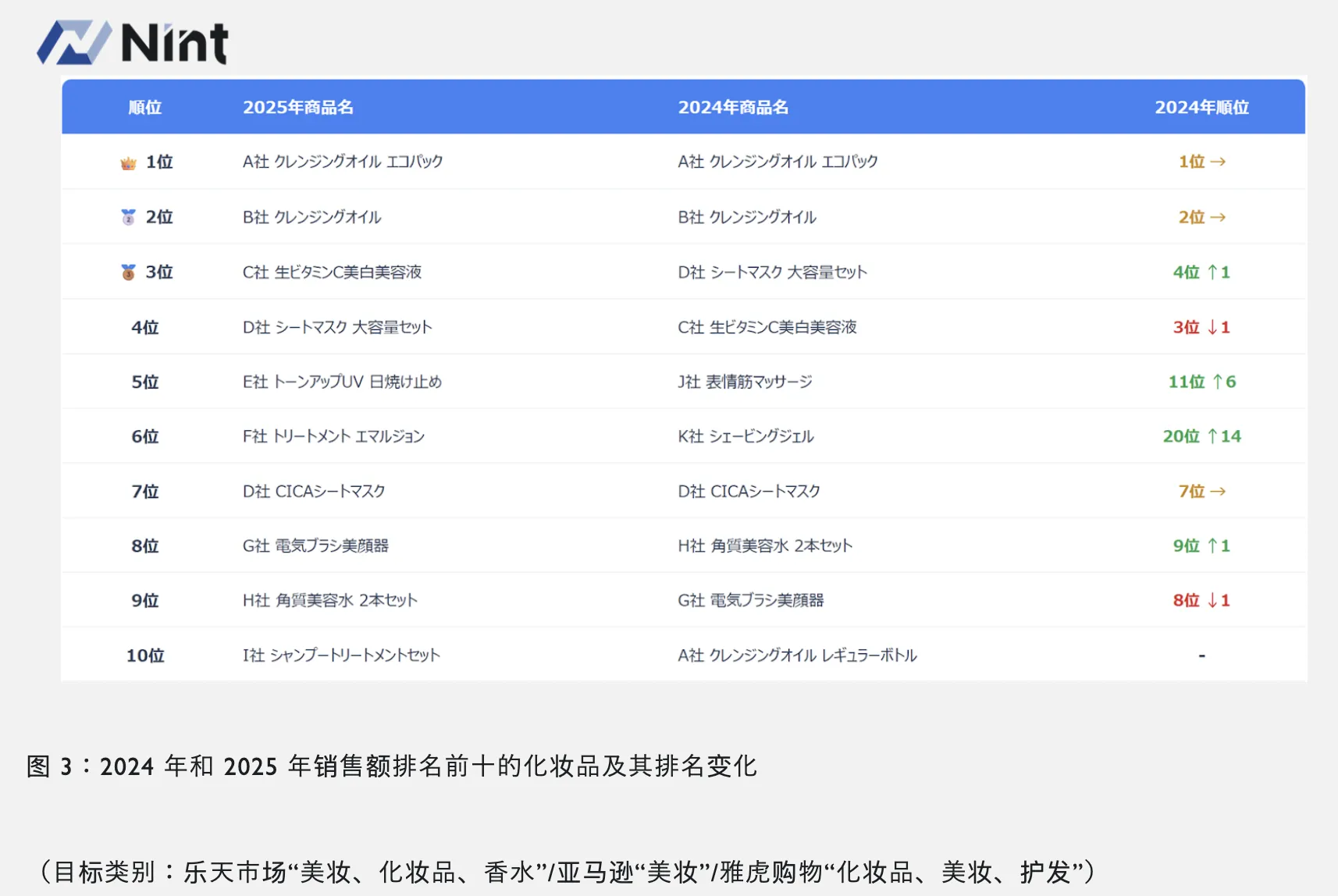The height and width of the screenshot is (896, 1338).
Task: Click the dash in the 10位 row
Action: pos(1201,656)
